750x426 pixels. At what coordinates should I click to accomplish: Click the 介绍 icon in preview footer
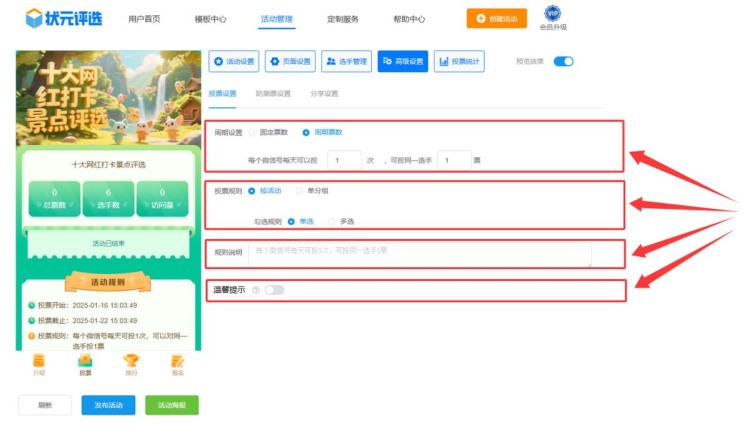click(39, 362)
